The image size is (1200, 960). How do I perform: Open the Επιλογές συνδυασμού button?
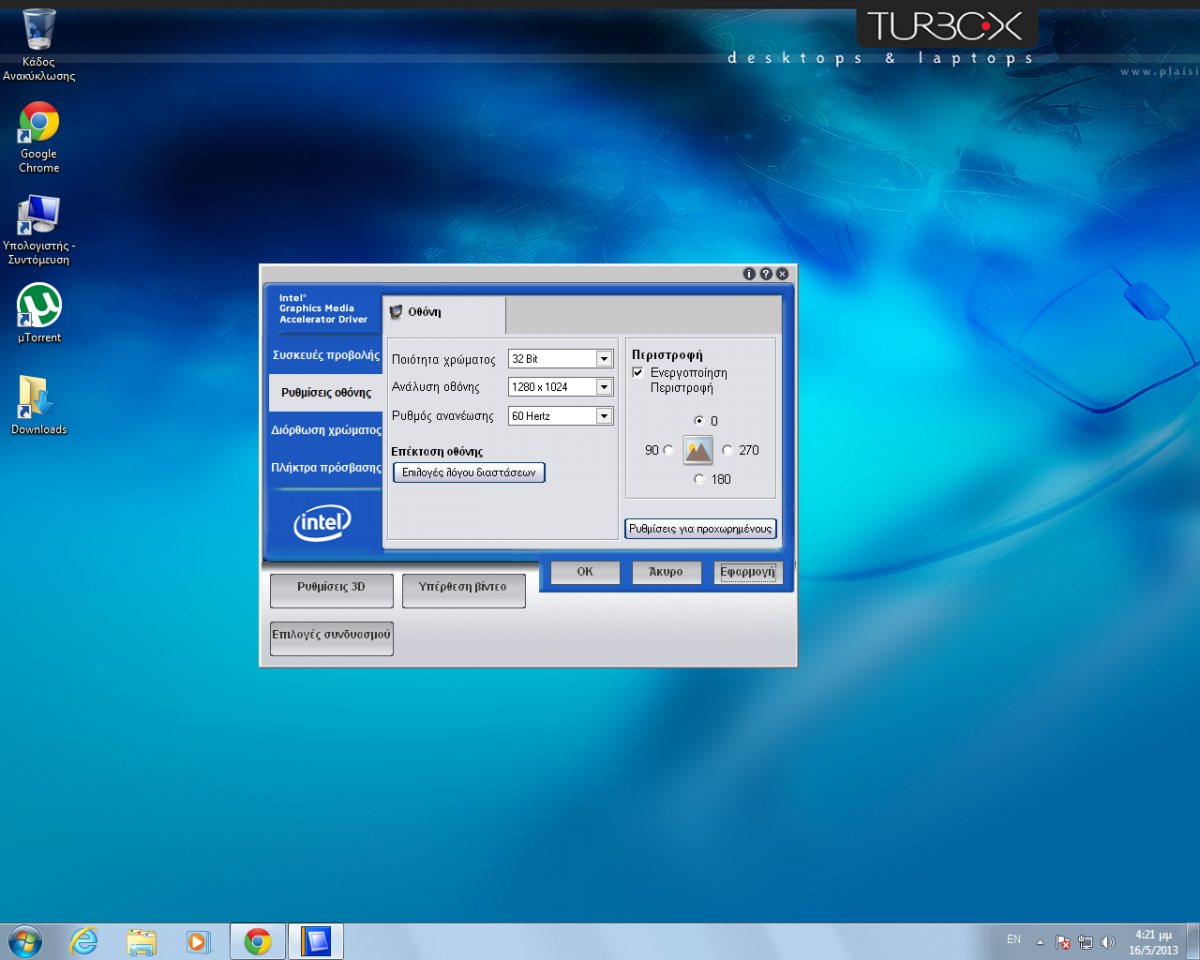331,638
